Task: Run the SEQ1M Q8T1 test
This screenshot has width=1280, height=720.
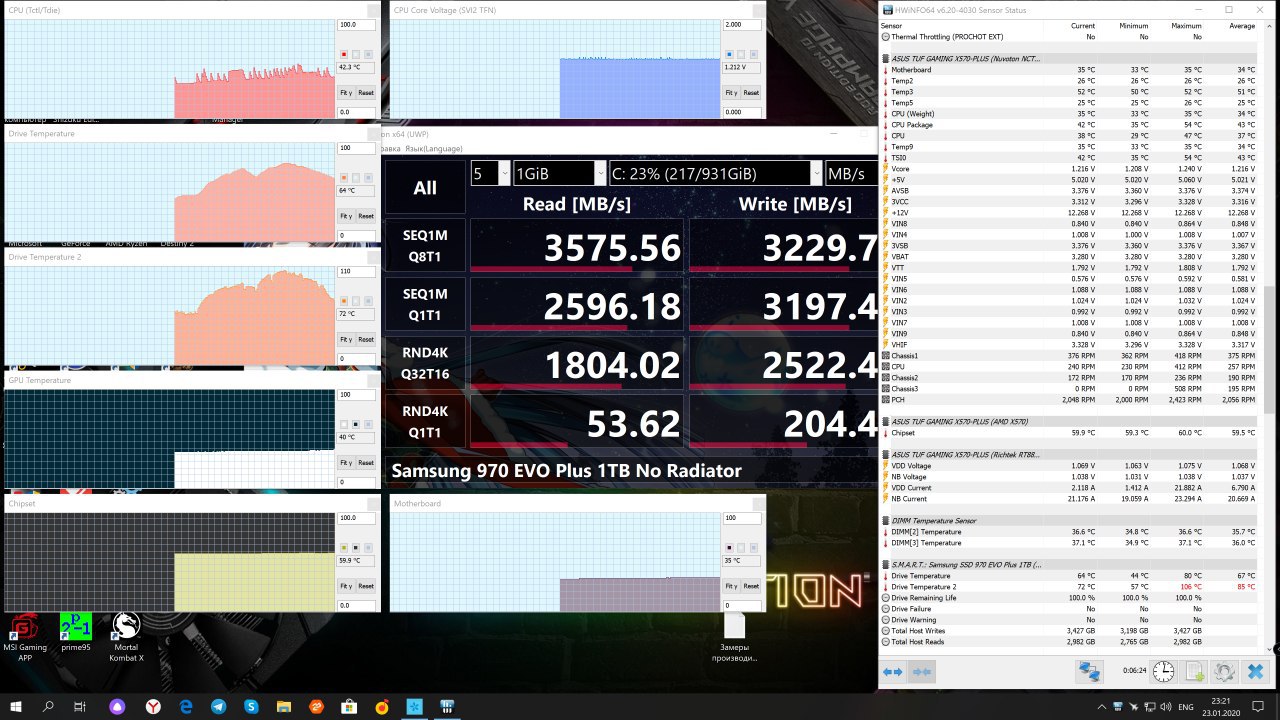Action: click(x=425, y=246)
